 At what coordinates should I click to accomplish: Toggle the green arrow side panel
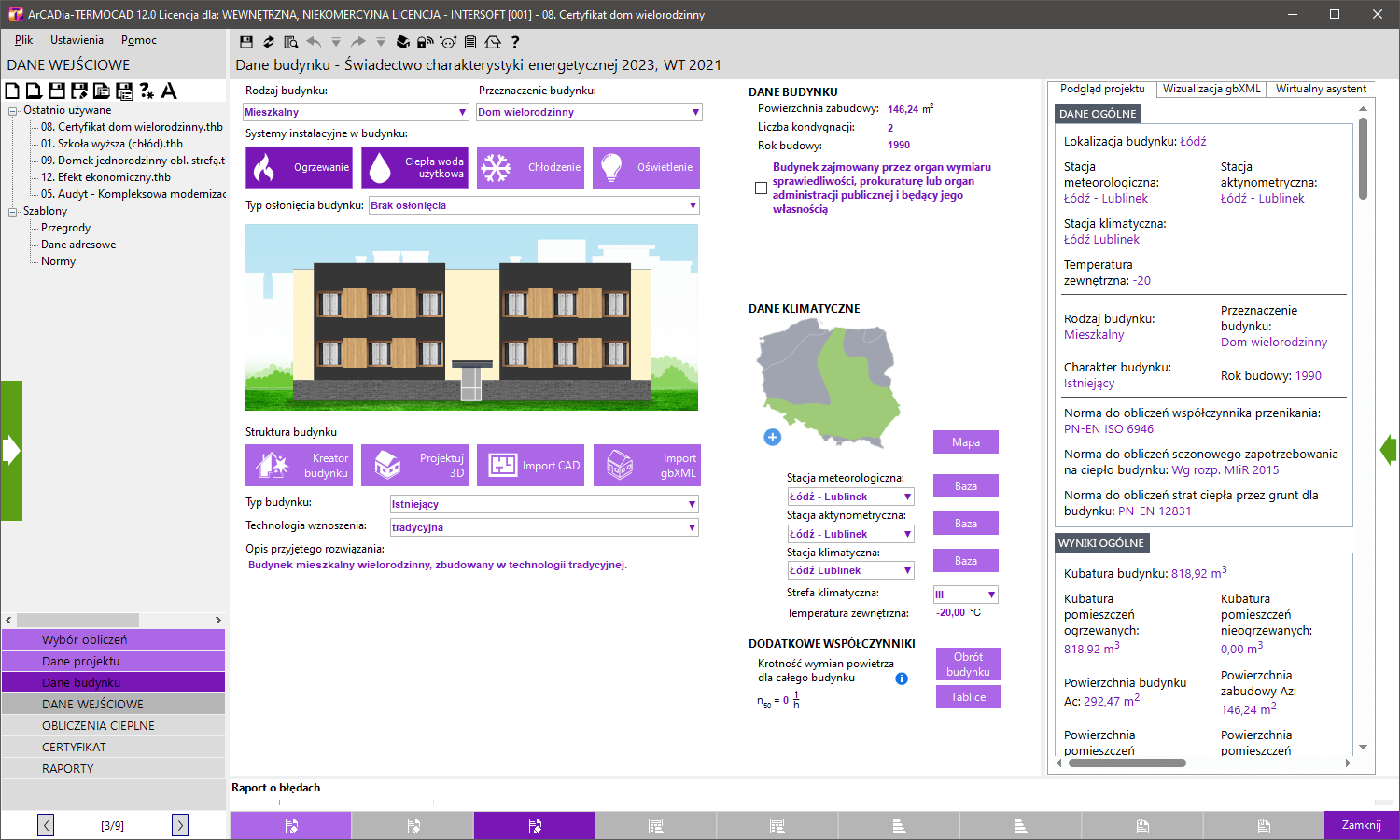click(x=11, y=449)
